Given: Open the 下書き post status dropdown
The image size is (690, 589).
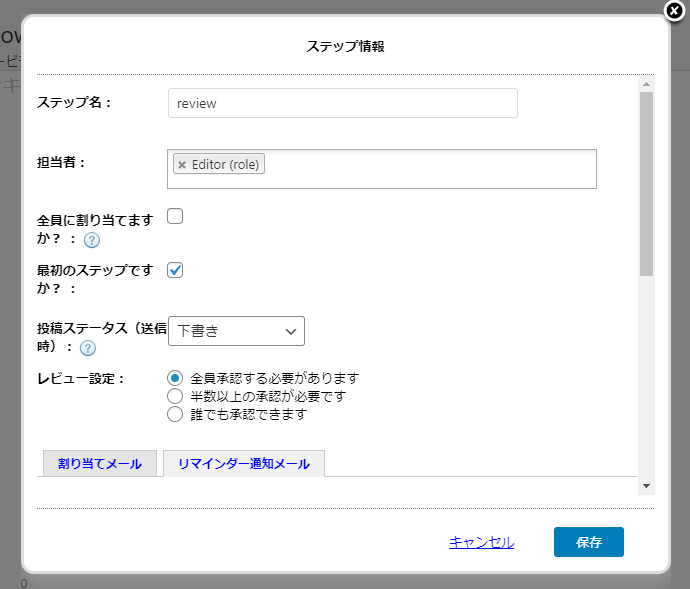Looking at the screenshot, I should [x=236, y=331].
